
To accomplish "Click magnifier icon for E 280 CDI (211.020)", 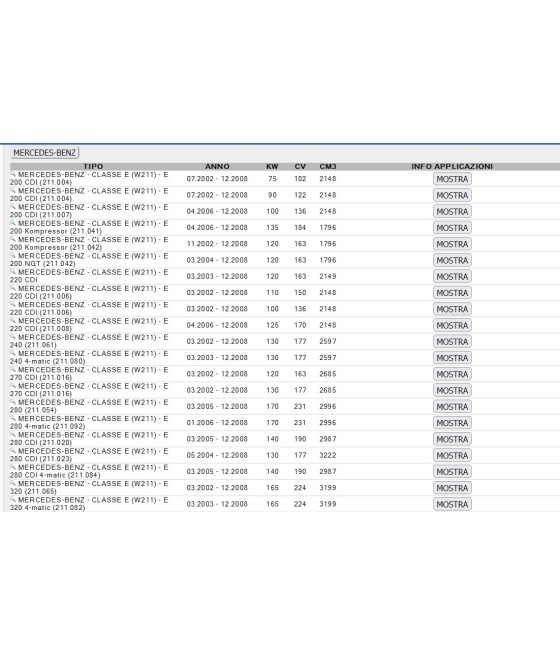I will [x=13, y=434].
